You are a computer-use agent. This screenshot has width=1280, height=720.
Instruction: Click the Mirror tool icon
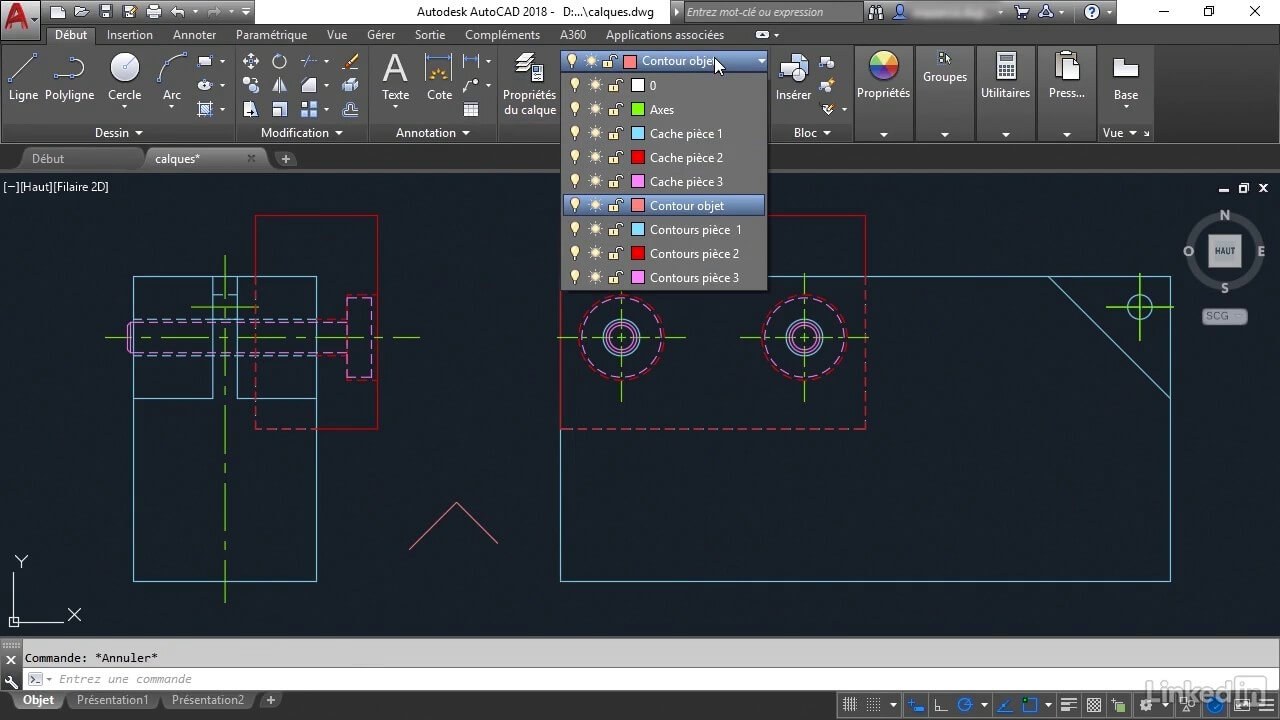(x=280, y=86)
